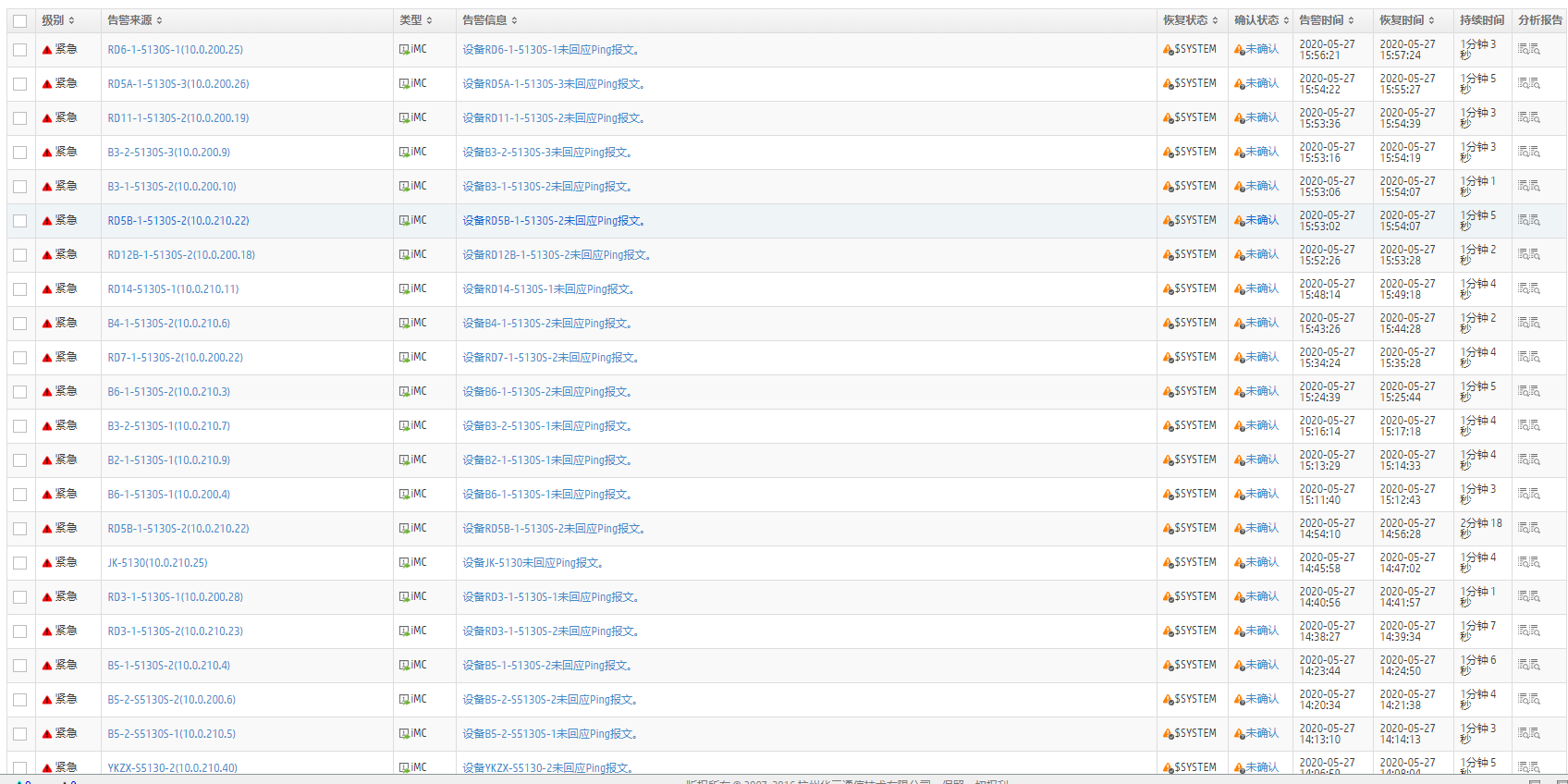Check the B5-1-5130S-2 alarm row box
Screen dimensions: 1568x784
19,666
